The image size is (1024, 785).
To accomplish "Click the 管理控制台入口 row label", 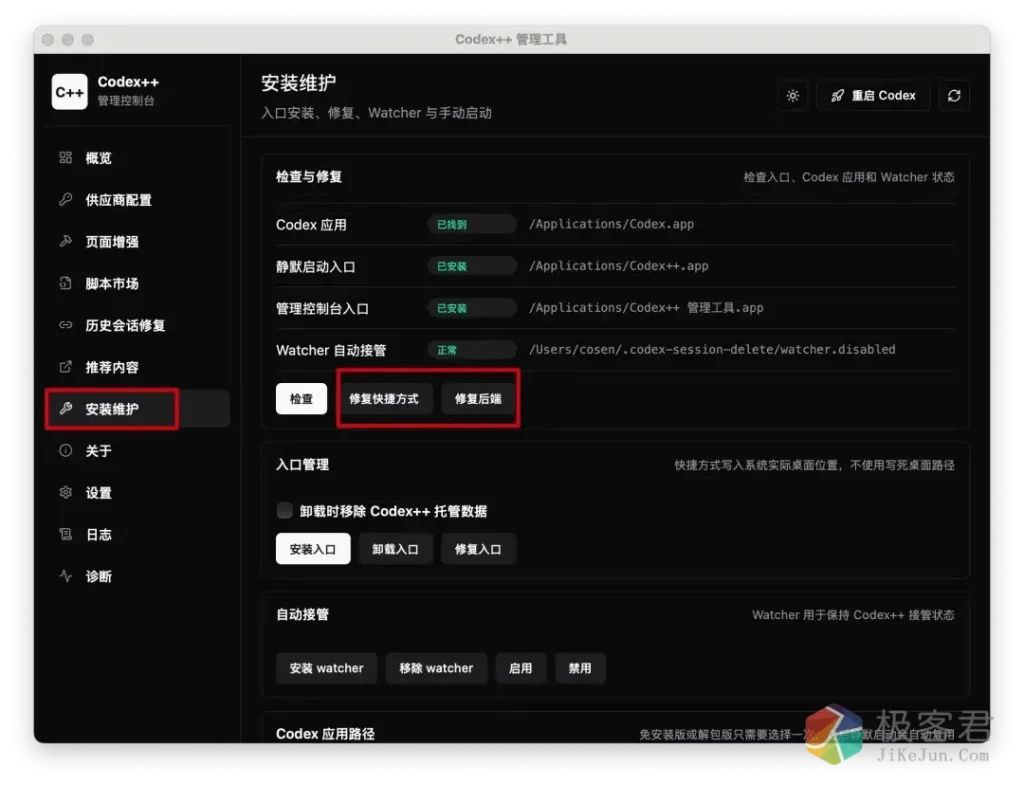I will [x=322, y=308].
